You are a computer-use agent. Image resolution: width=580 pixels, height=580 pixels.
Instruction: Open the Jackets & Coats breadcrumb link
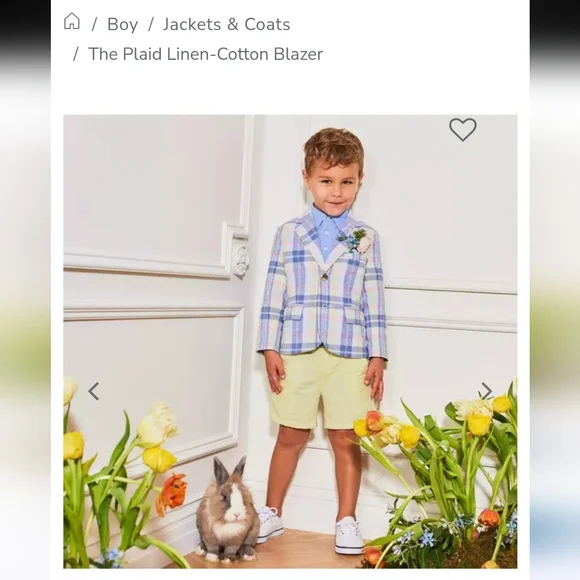pos(227,24)
